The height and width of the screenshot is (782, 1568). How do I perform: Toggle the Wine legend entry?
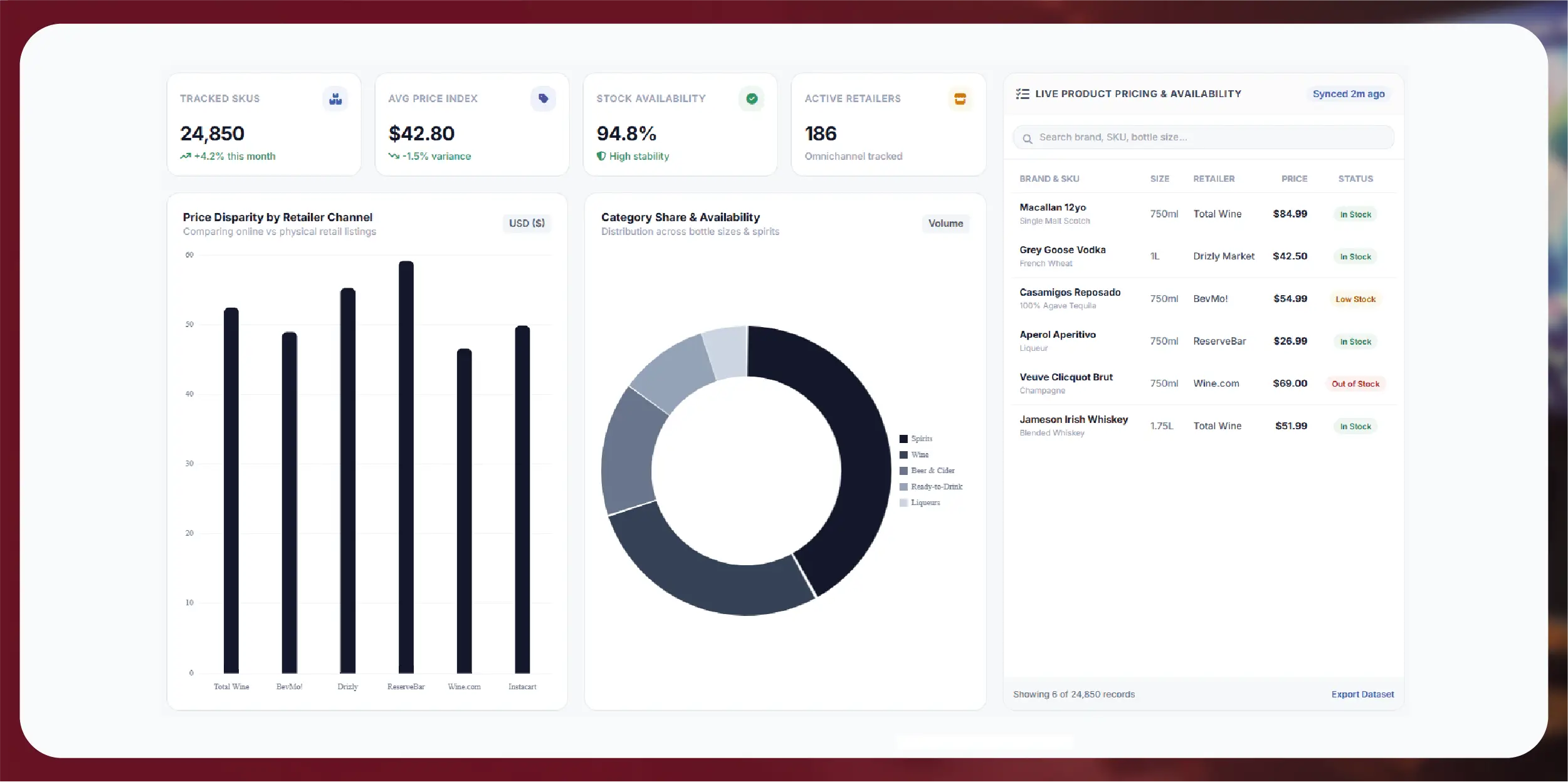pyautogui.click(x=914, y=455)
